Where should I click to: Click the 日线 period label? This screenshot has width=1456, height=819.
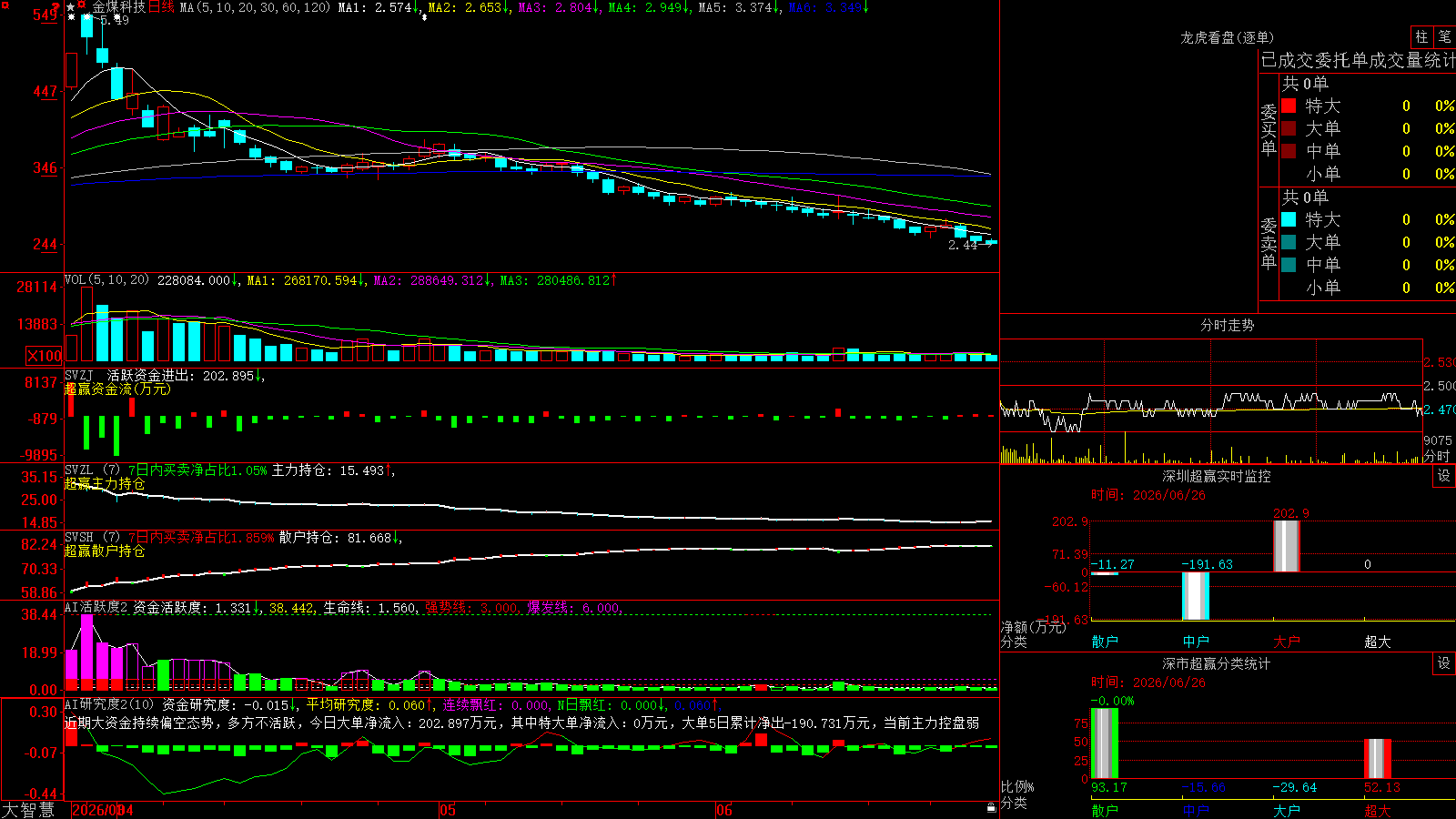[160, 7]
